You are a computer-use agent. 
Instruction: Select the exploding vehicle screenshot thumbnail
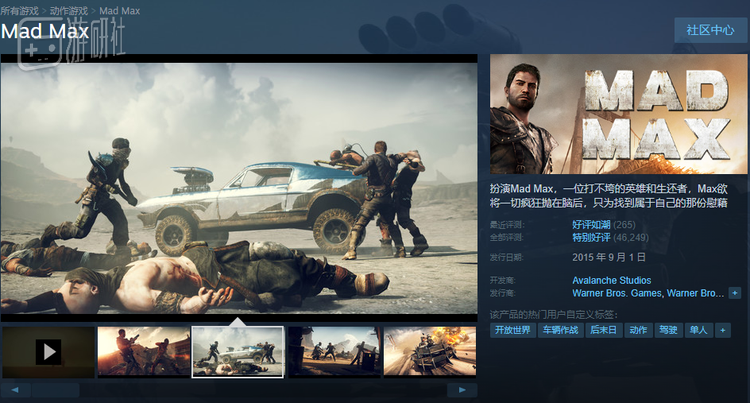coord(430,352)
